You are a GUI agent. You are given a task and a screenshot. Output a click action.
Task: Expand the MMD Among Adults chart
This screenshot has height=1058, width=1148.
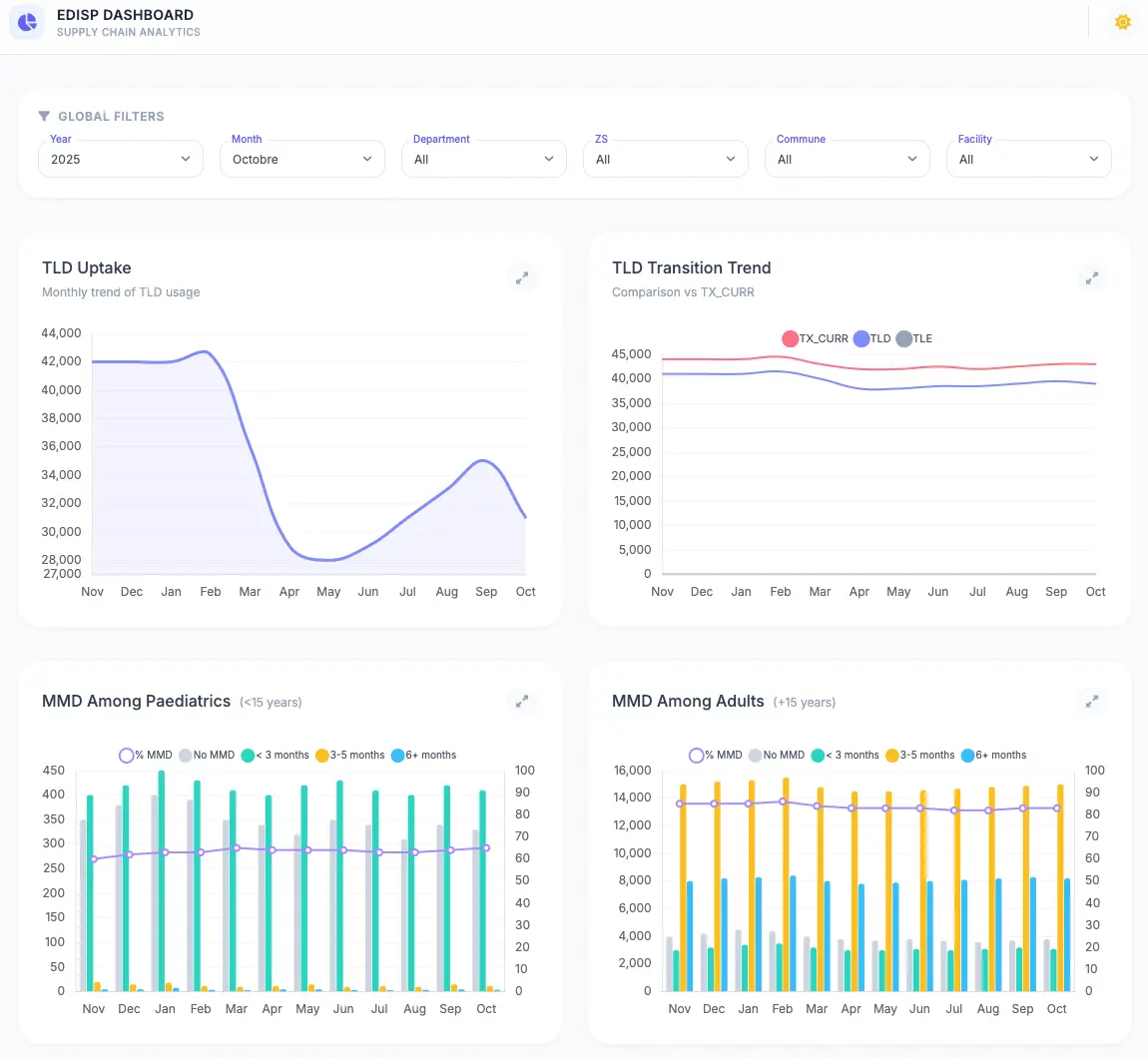[x=1092, y=701]
